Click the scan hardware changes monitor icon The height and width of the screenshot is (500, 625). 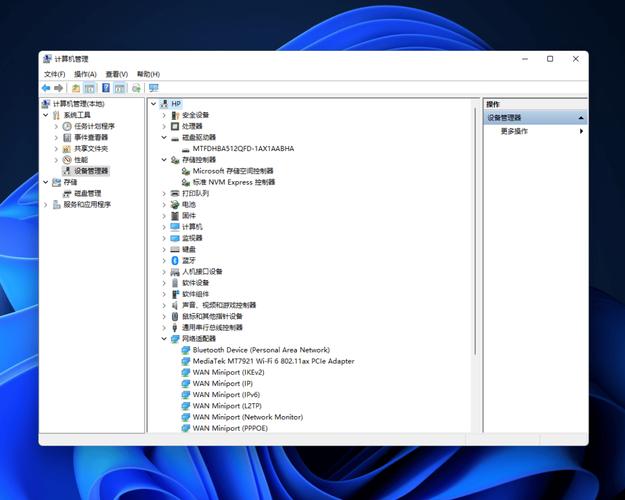[x=153, y=88]
